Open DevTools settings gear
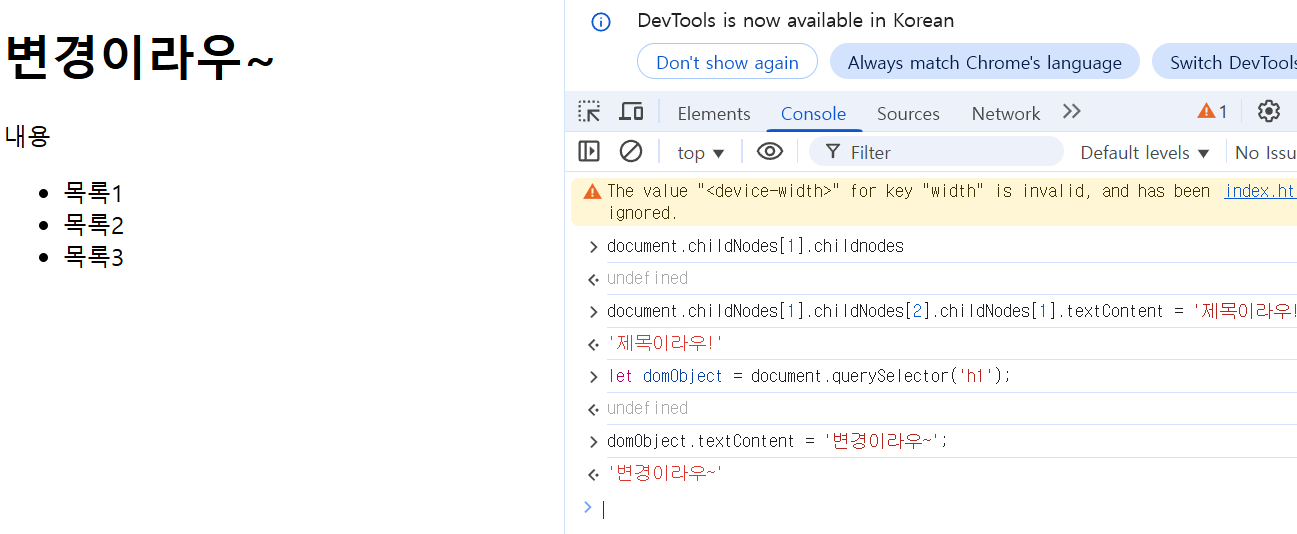 (x=1269, y=112)
